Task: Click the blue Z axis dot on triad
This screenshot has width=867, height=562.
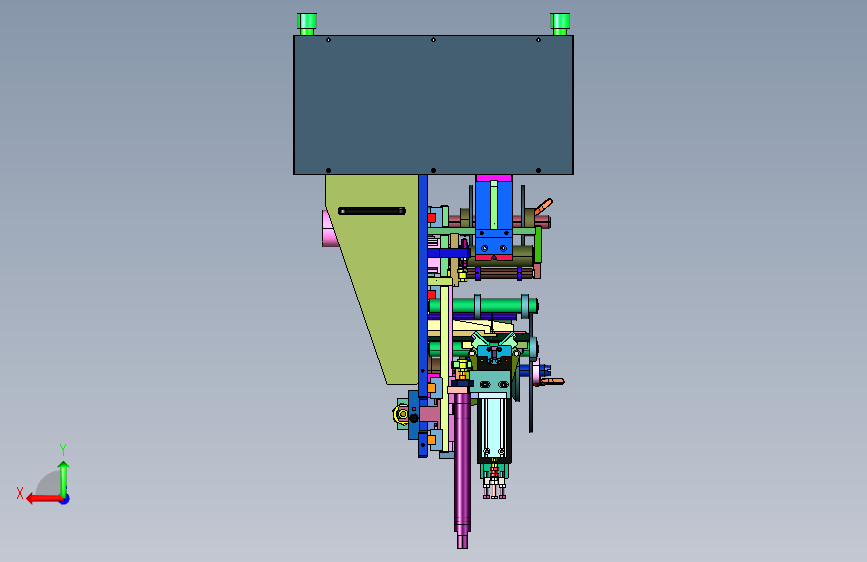Action: [65, 499]
